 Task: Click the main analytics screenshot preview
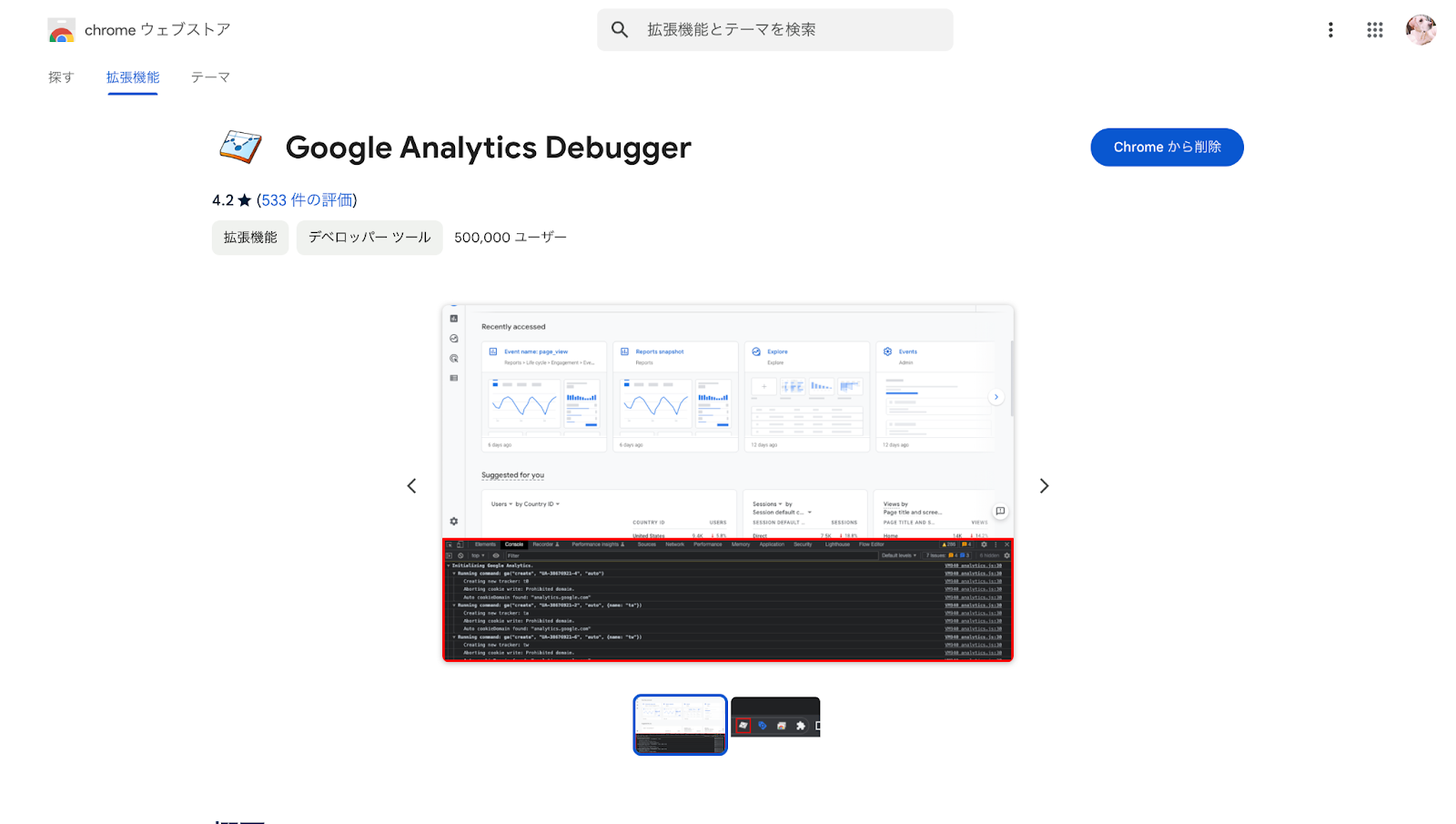pos(728,483)
